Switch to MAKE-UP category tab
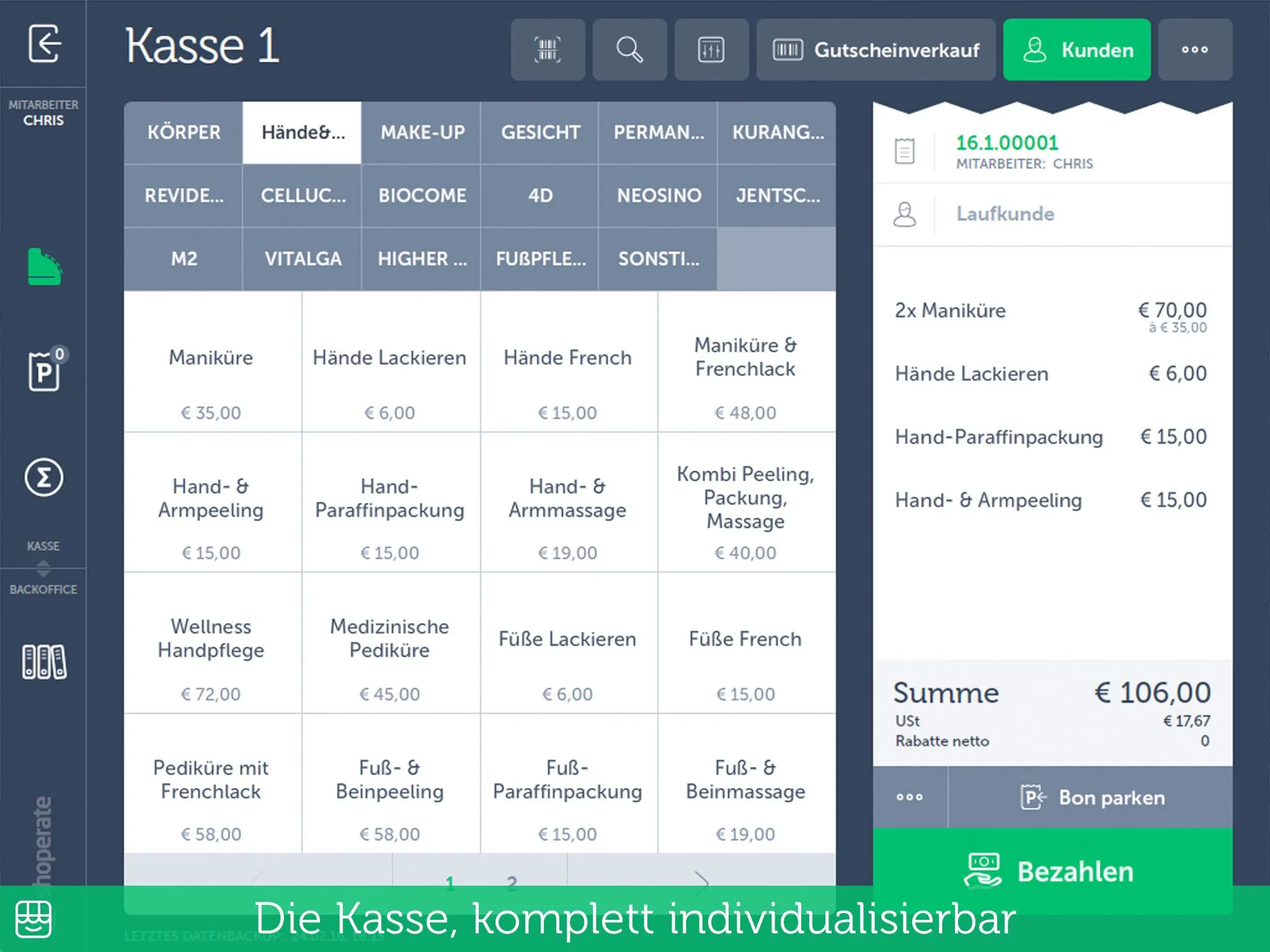This screenshot has width=1270, height=952. 421,133
